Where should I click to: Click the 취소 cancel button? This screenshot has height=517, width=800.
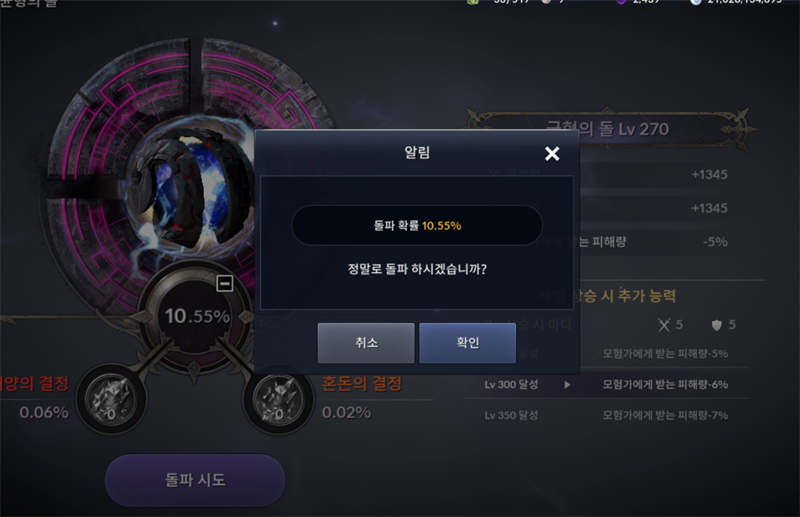pyautogui.click(x=366, y=342)
